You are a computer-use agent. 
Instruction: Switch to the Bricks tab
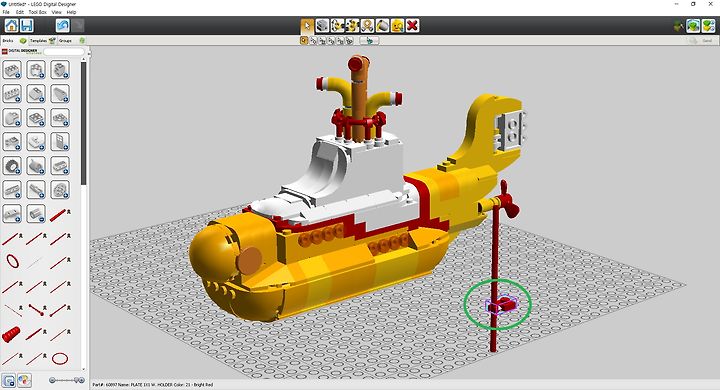14,40
